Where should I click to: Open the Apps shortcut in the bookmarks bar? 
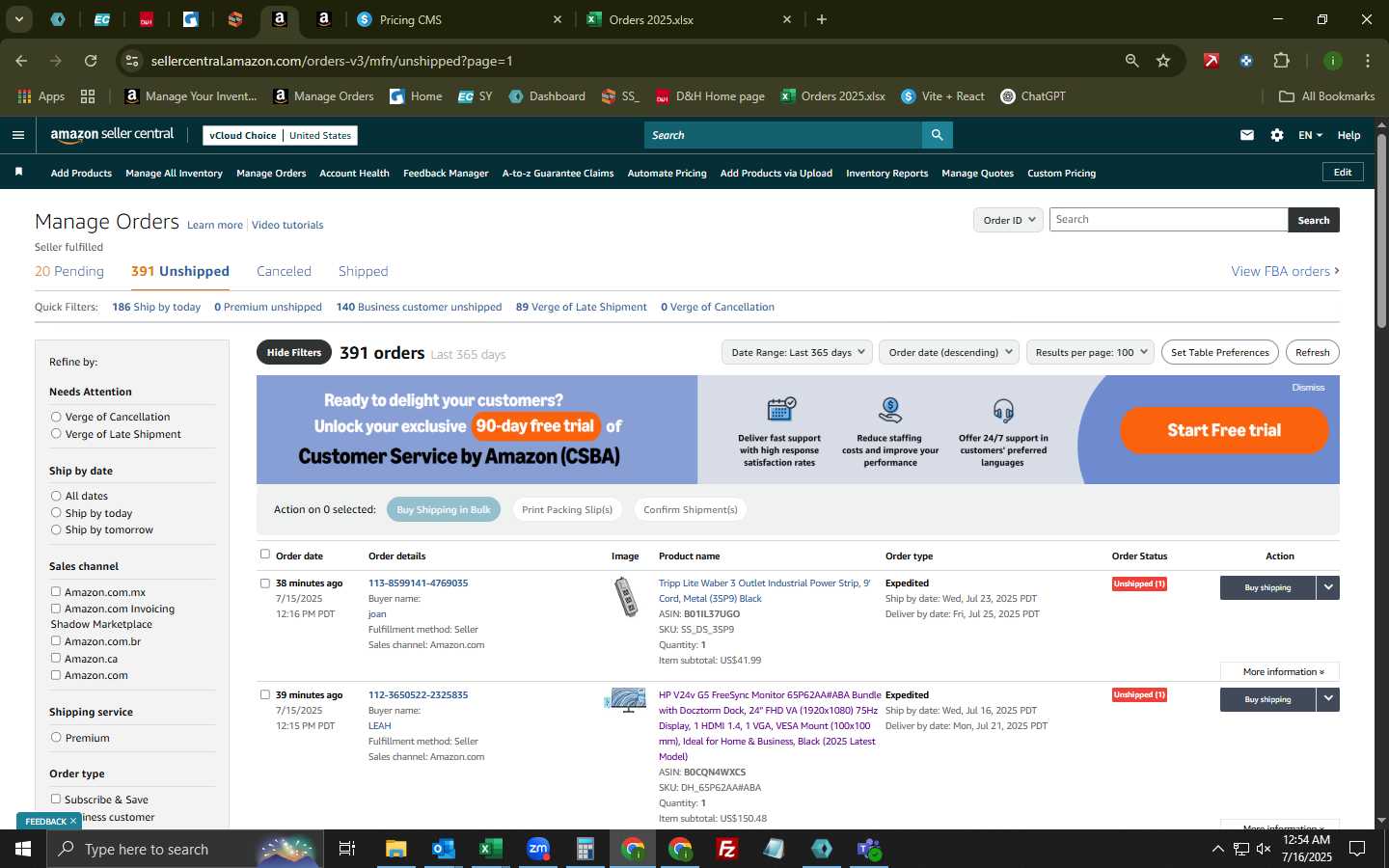[41, 96]
